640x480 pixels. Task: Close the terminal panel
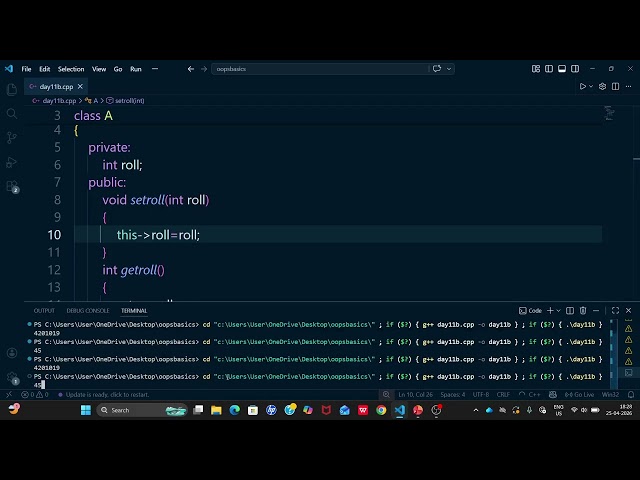628,311
